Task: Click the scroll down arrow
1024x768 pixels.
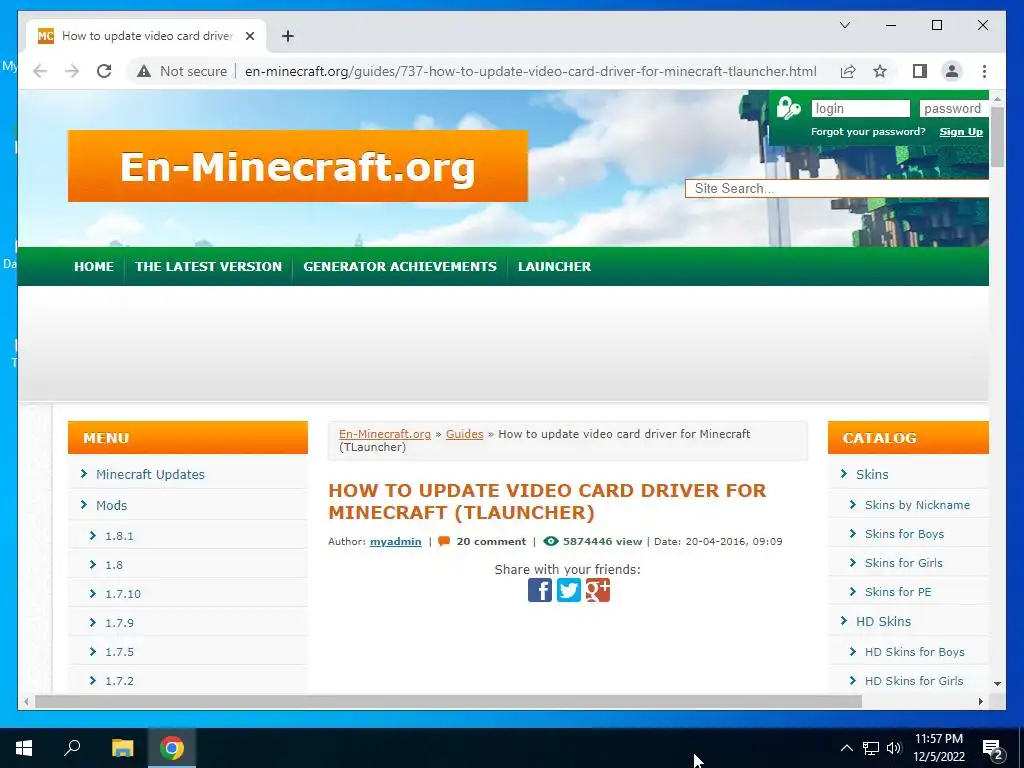Action: [997, 684]
